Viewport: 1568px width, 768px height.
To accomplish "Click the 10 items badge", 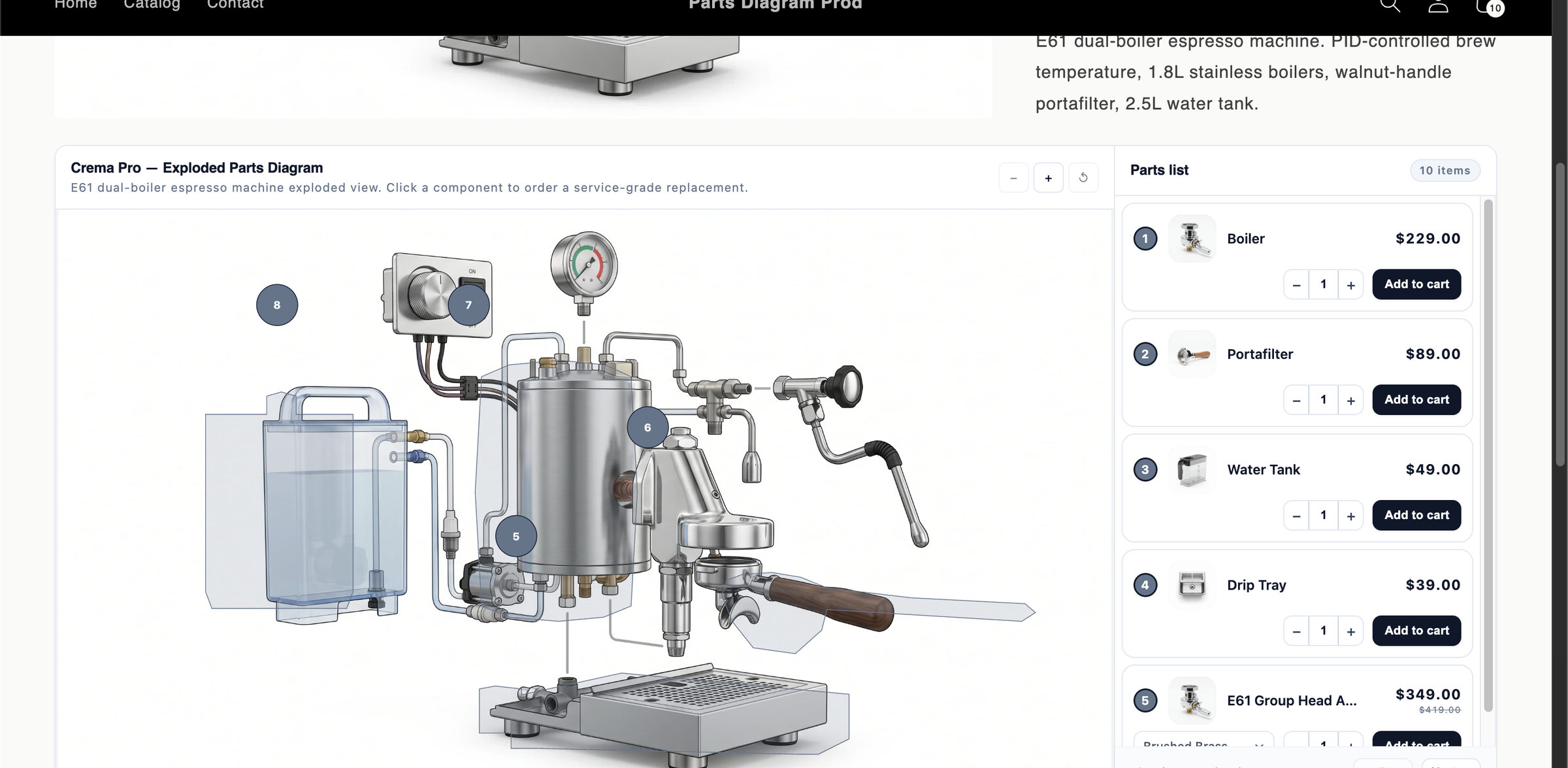I will tap(1445, 171).
